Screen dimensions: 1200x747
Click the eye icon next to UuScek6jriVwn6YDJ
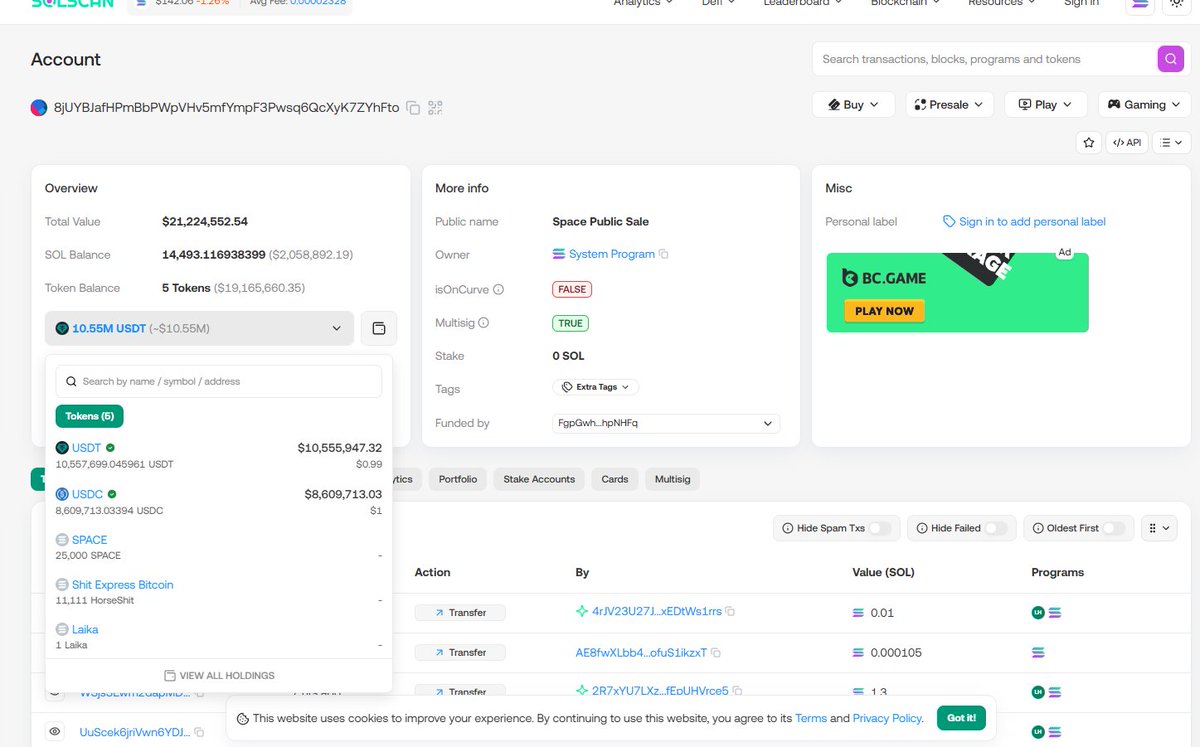click(55, 732)
